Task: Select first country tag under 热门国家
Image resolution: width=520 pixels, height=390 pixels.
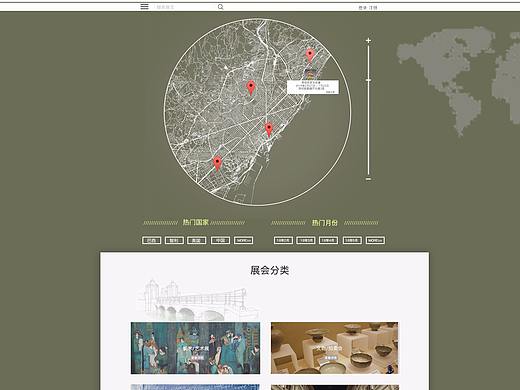Action: pos(152,240)
